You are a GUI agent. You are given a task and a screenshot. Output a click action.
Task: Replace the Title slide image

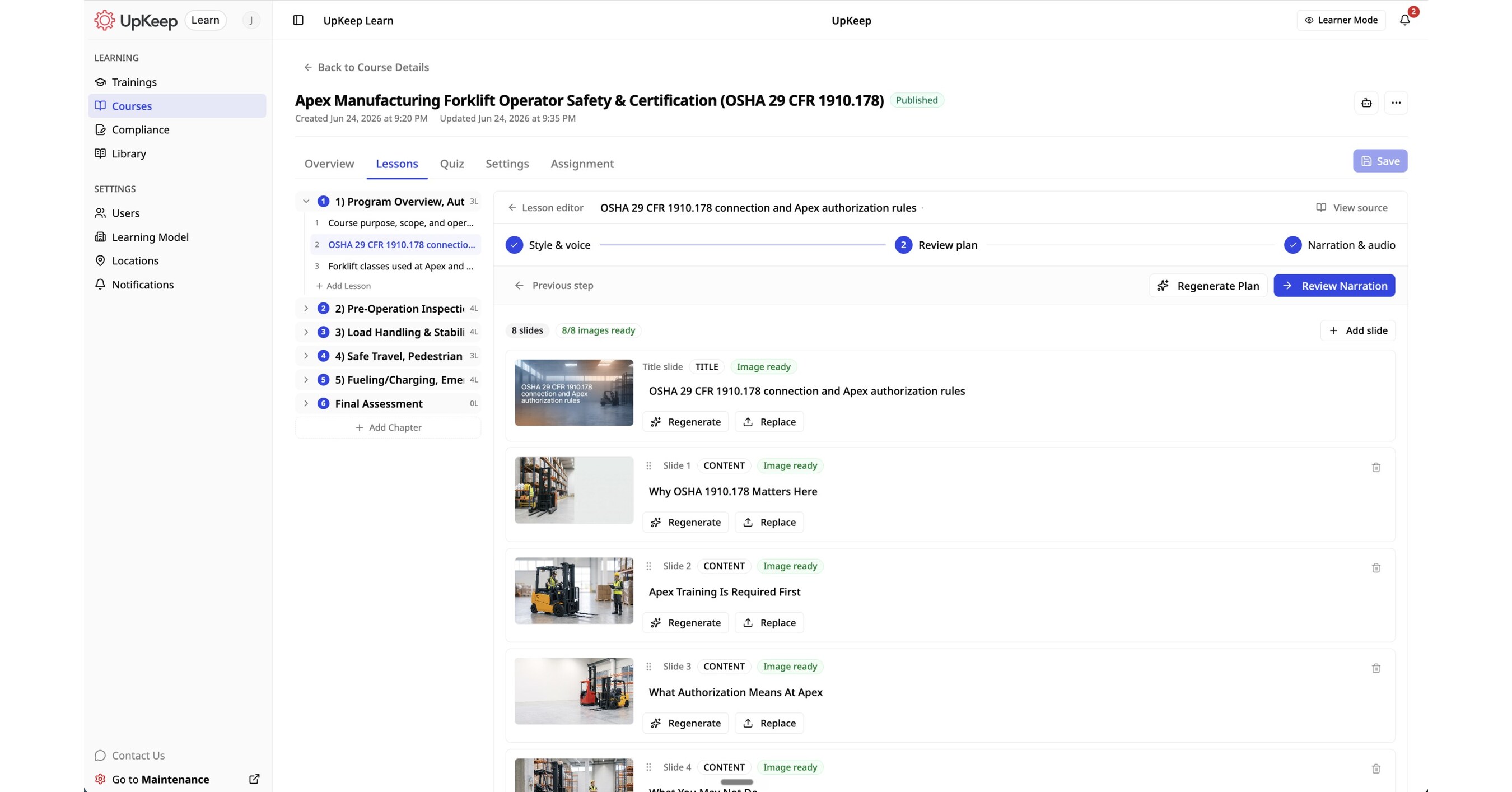click(769, 422)
